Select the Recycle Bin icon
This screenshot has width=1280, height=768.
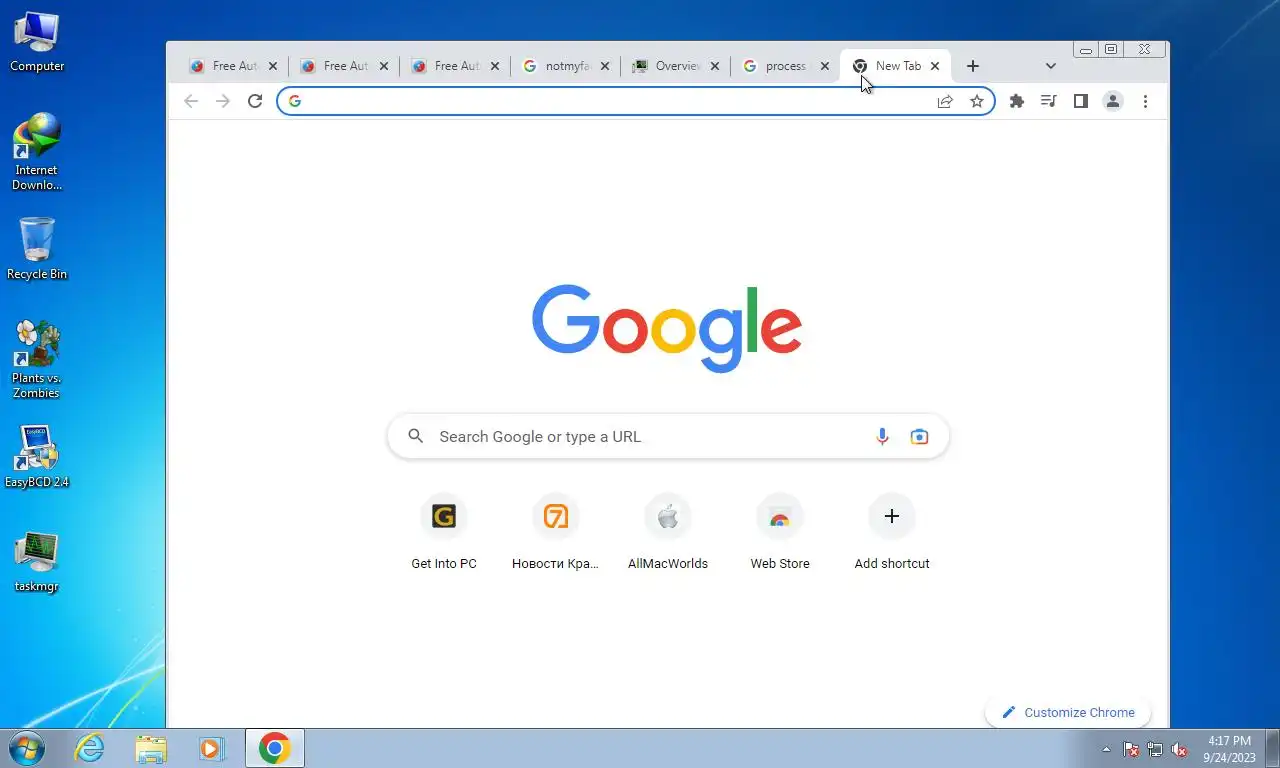[x=37, y=249]
